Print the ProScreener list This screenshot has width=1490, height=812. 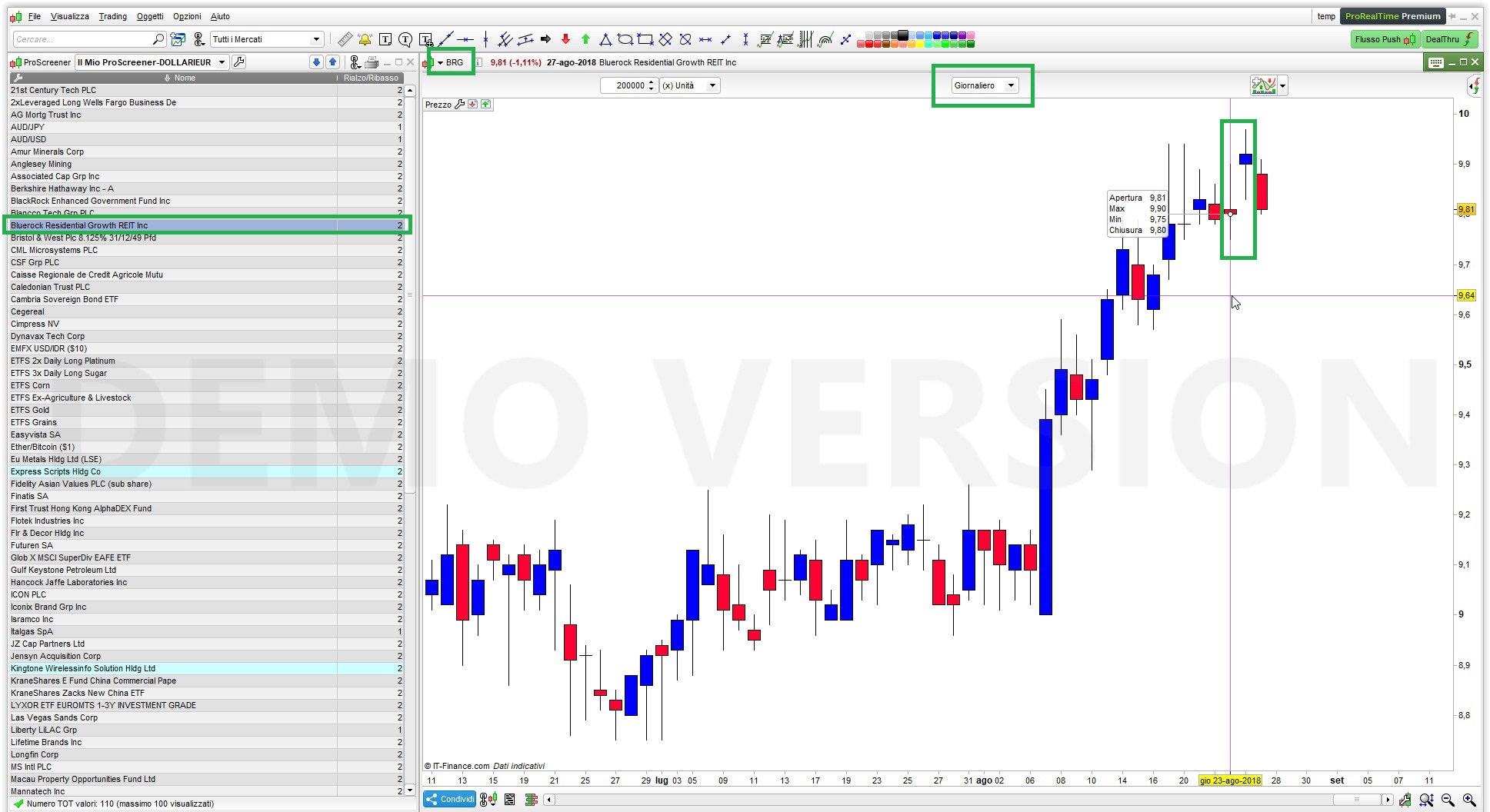coord(372,62)
